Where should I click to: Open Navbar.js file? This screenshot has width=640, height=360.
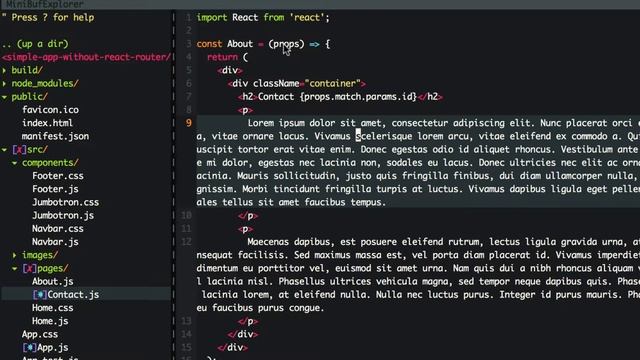tap(55, 242)
